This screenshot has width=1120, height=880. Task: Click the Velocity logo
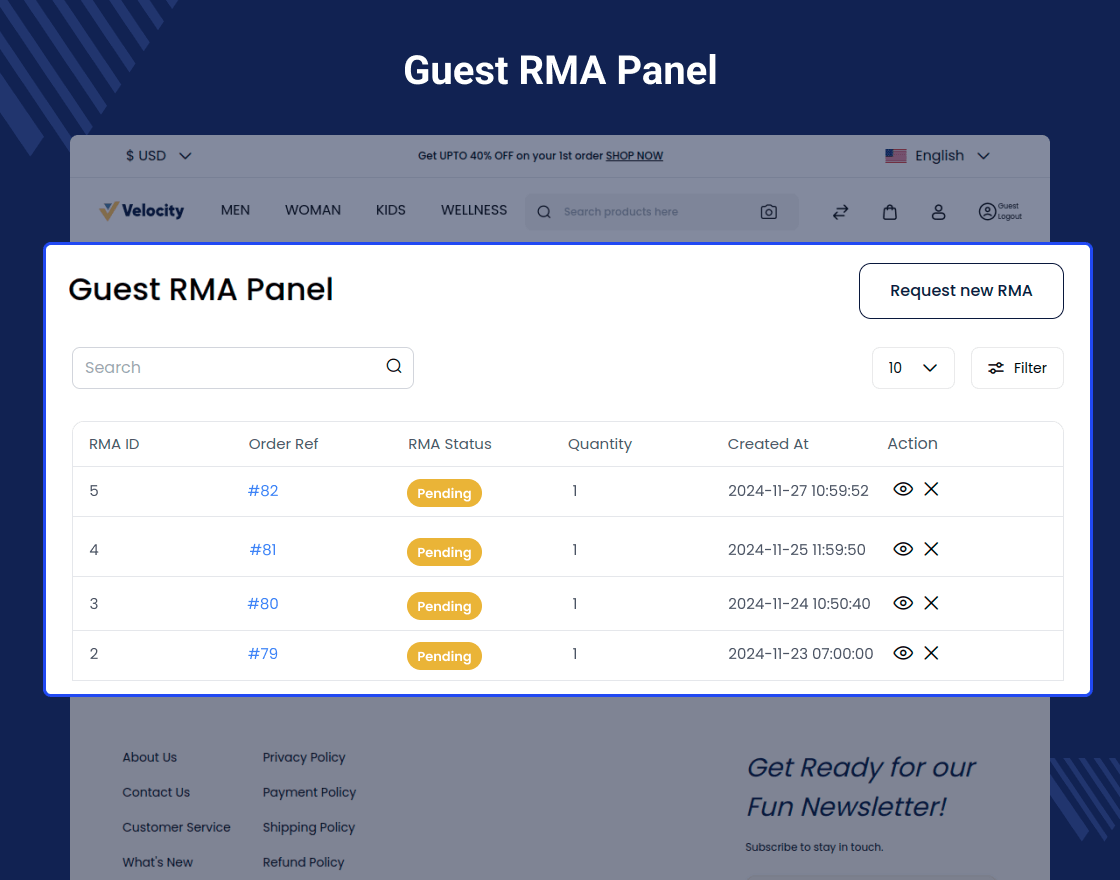142,210
